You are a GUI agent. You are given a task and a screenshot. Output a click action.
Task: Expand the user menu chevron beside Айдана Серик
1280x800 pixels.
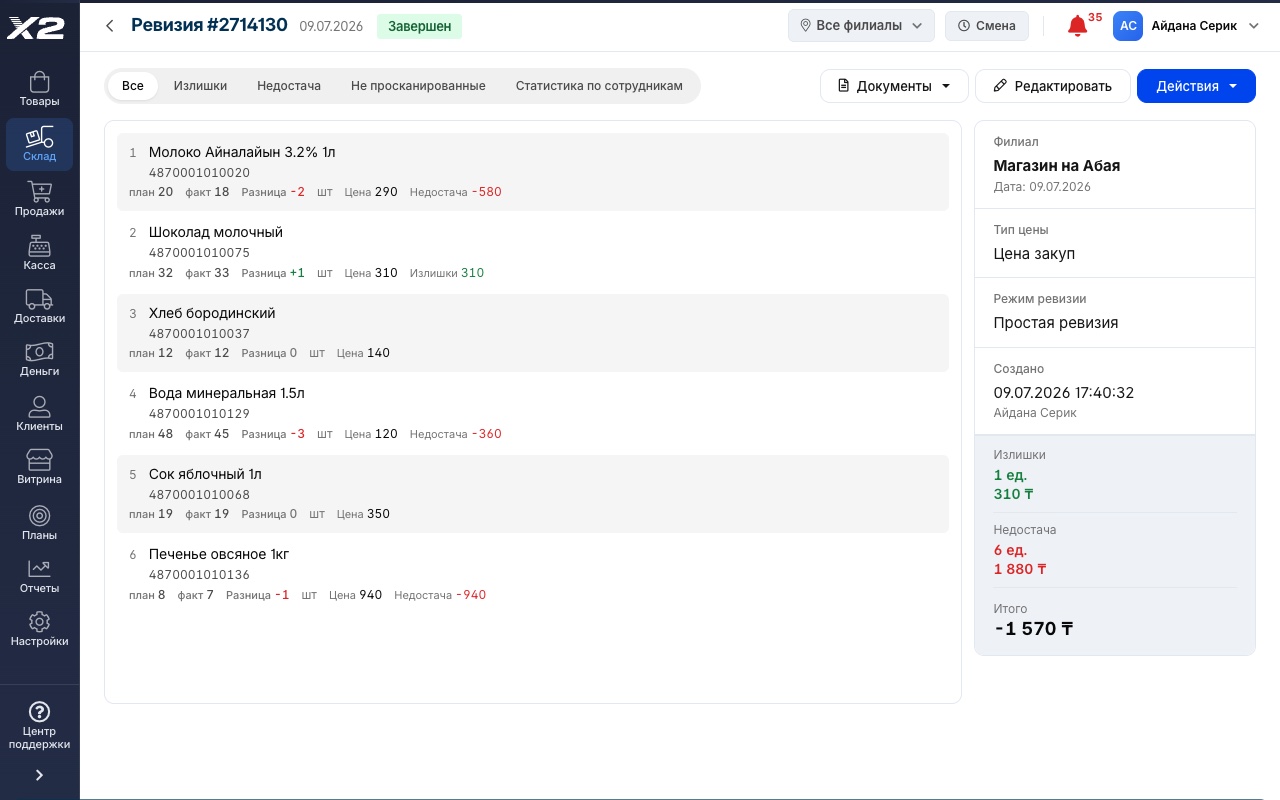coord(1254,26)
